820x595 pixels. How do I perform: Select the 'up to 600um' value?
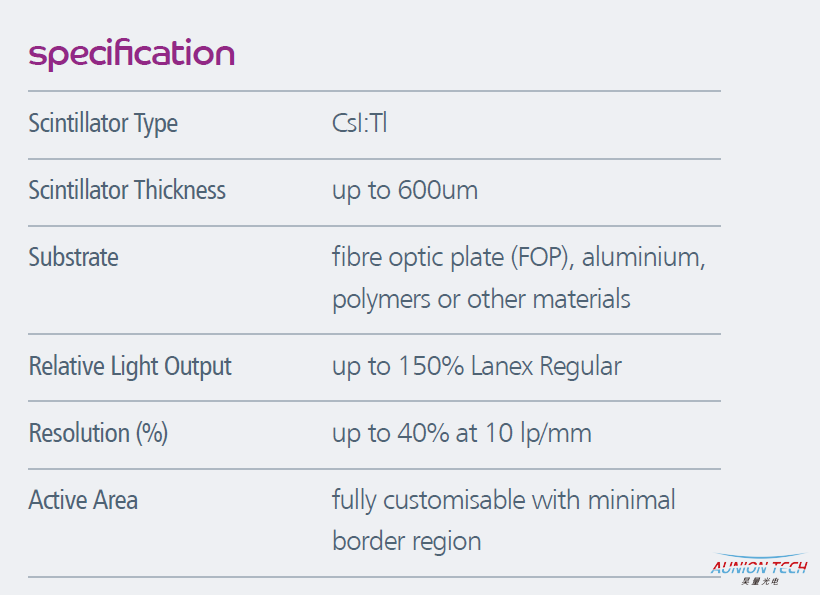405,191
